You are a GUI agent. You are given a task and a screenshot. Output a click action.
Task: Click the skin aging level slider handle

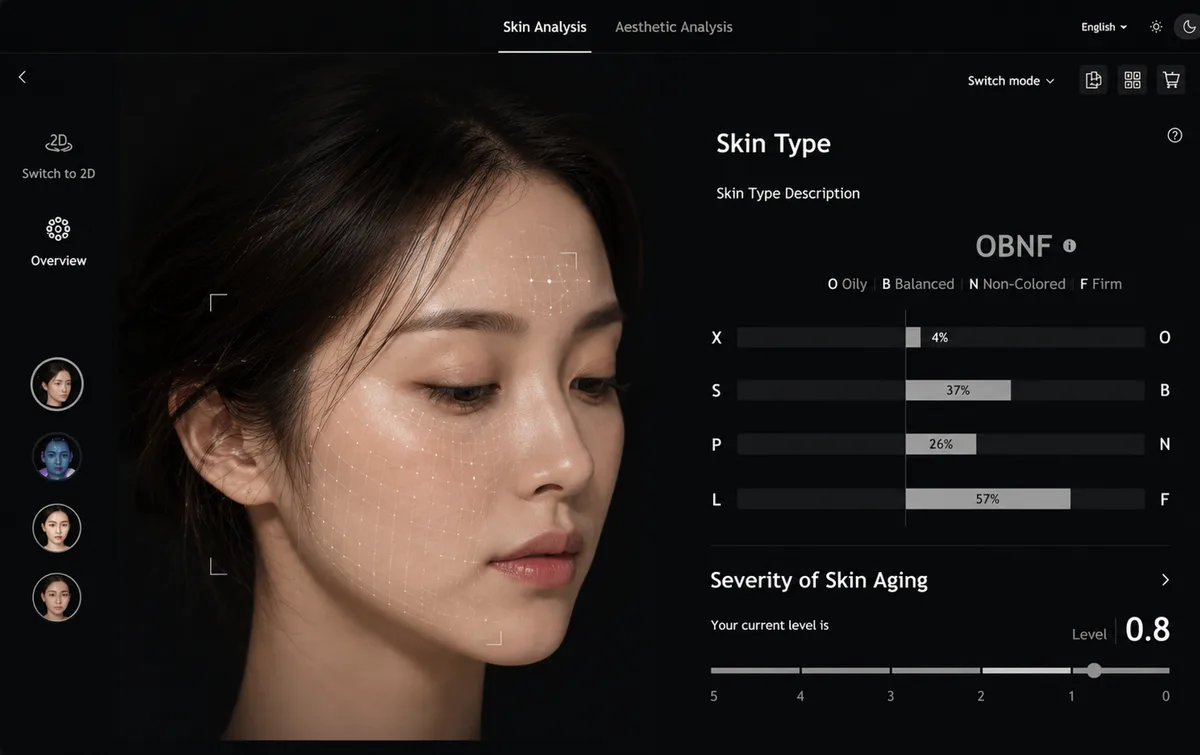(1094, 670)
